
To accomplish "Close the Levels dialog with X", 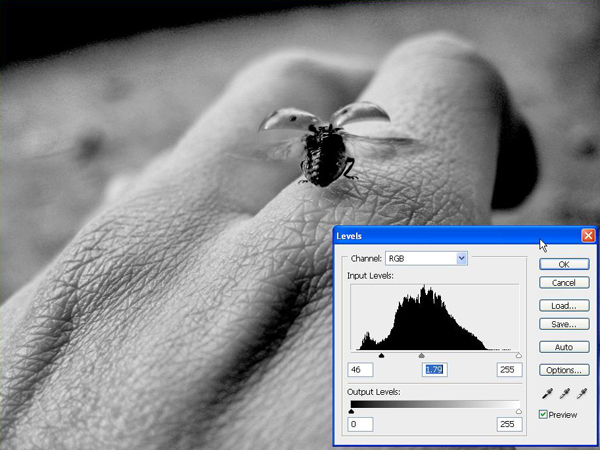I will coord(588,236).
